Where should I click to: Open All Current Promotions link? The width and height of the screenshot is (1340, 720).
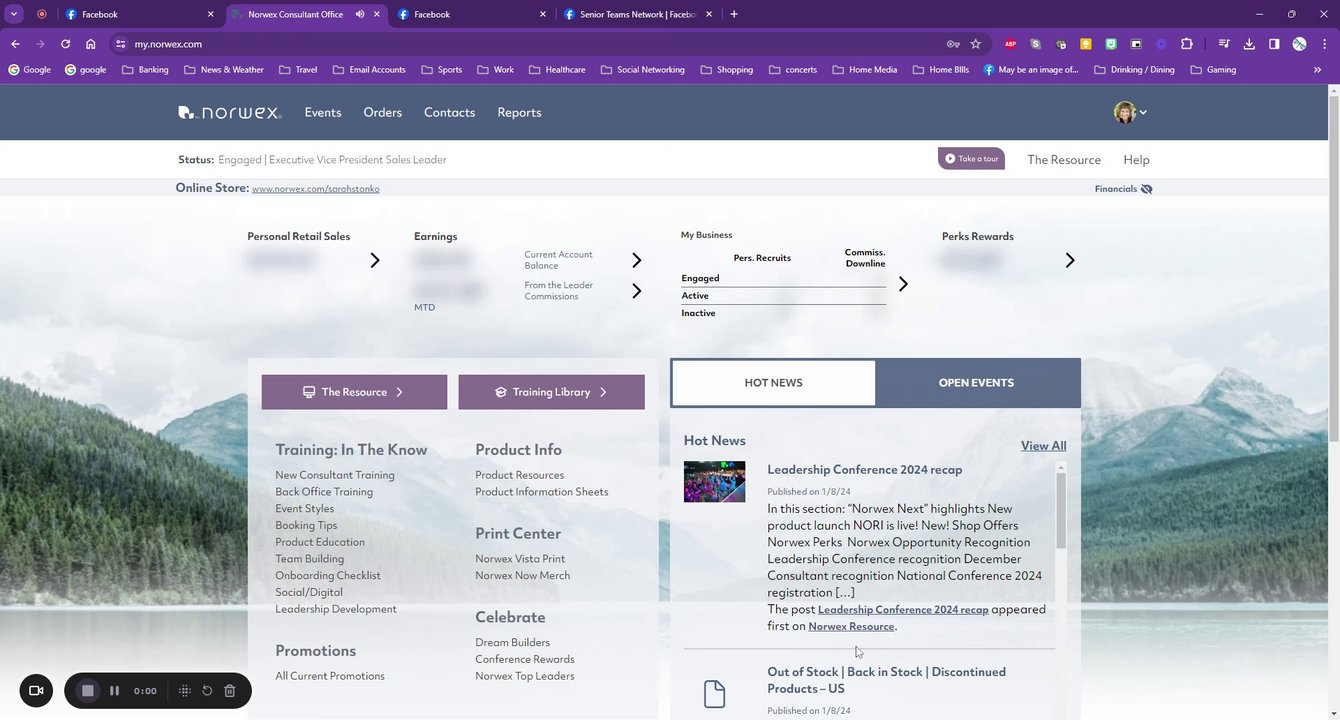point(330,676)
